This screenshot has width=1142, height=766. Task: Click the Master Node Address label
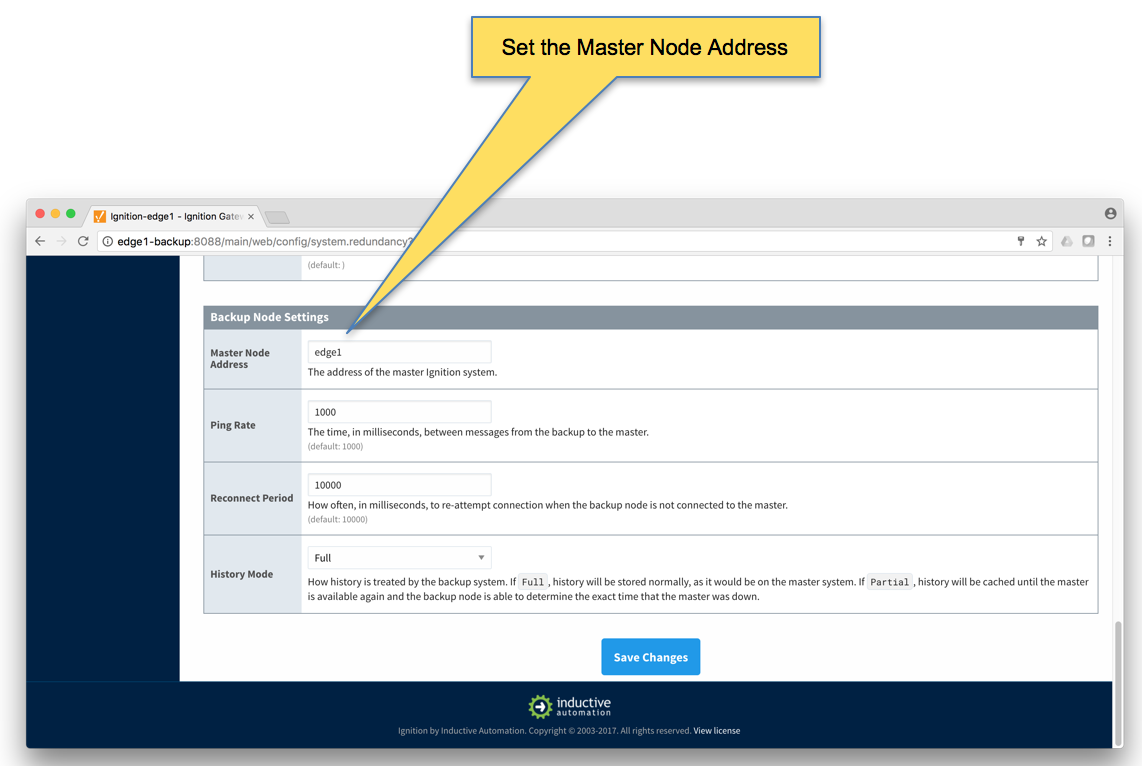[x=240, y=358]
